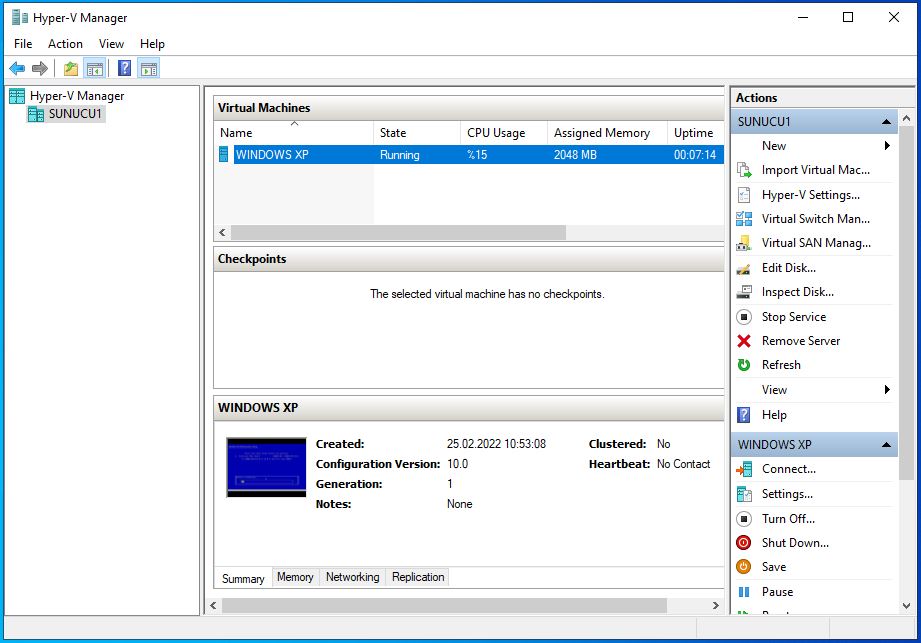Click the center pane scroll left arrow
The width and height of the screenshot is (921, 643).
pos(213,605)
